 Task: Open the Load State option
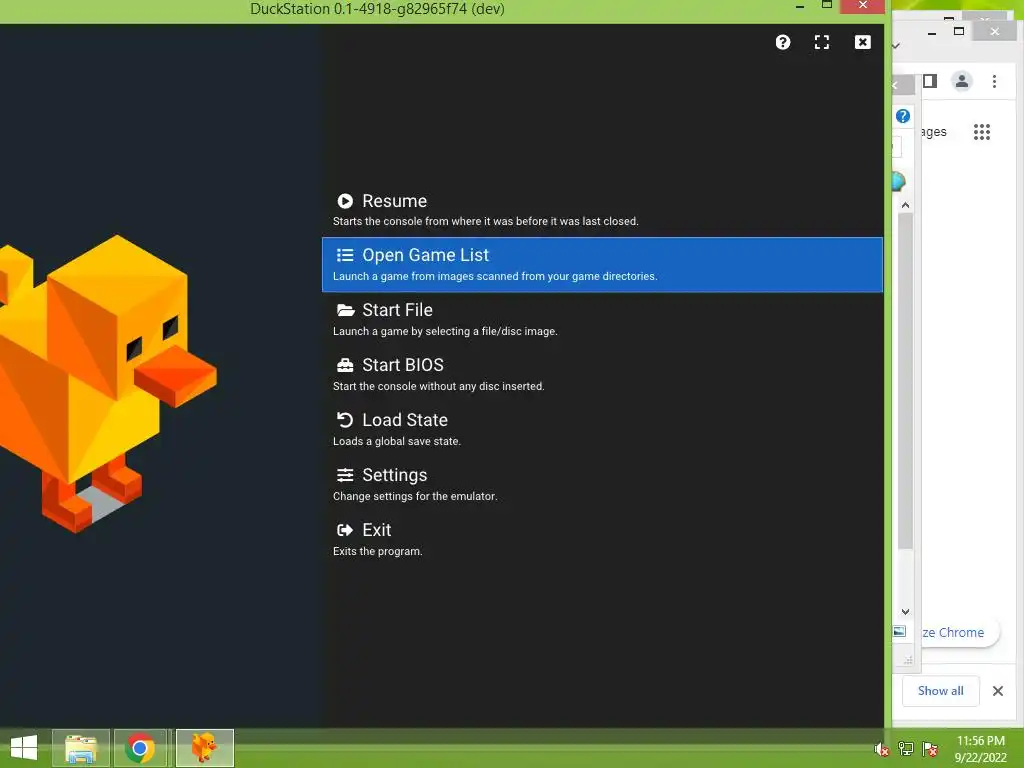tap(602, 429)
